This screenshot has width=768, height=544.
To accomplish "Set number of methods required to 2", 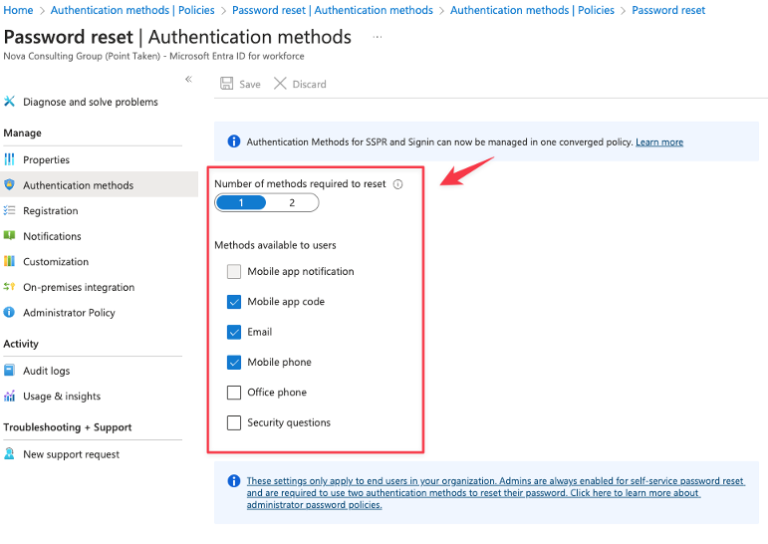I will point(292,203).
